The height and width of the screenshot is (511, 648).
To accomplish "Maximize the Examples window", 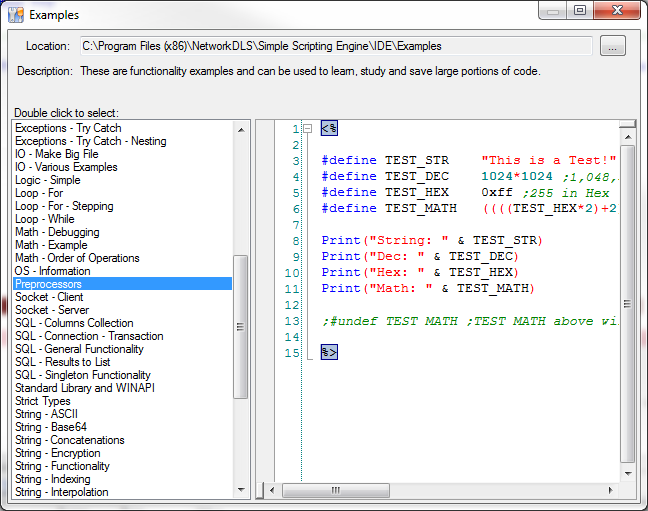I will pos(578,11).
